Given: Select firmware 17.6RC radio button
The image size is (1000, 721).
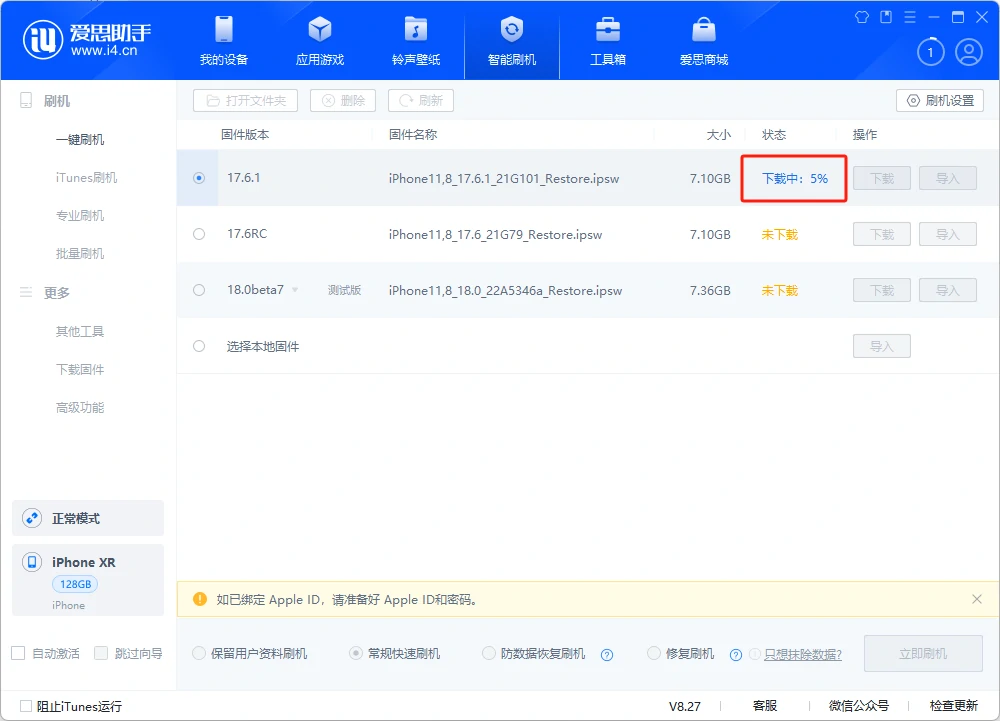Looking at the screenshot, I should pos(199,234).
